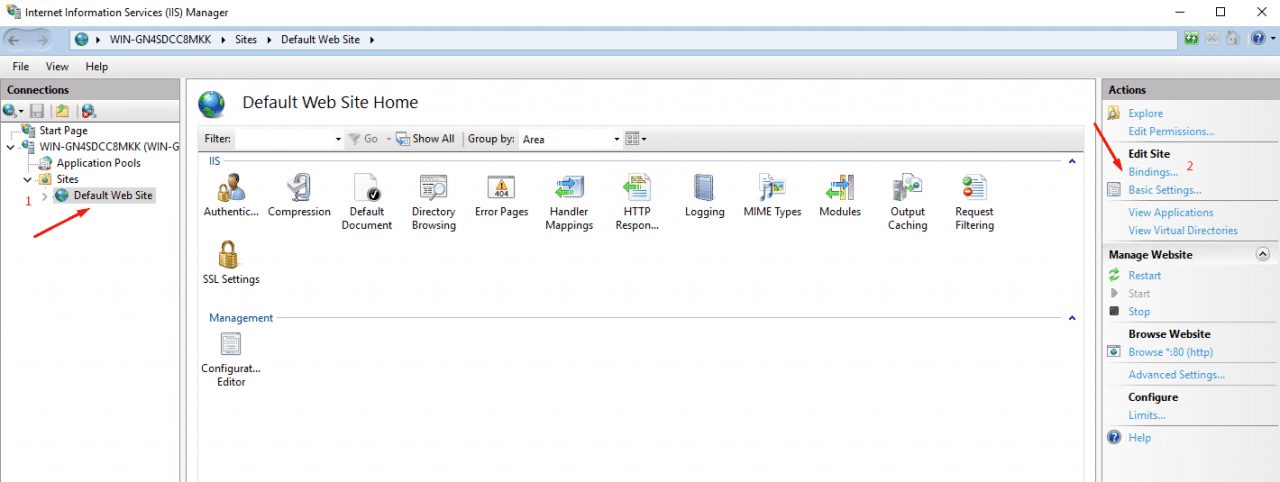This screenshot has height=482, width=1280.
Task: Open the Modules feature
Action: tap(840, 195)
